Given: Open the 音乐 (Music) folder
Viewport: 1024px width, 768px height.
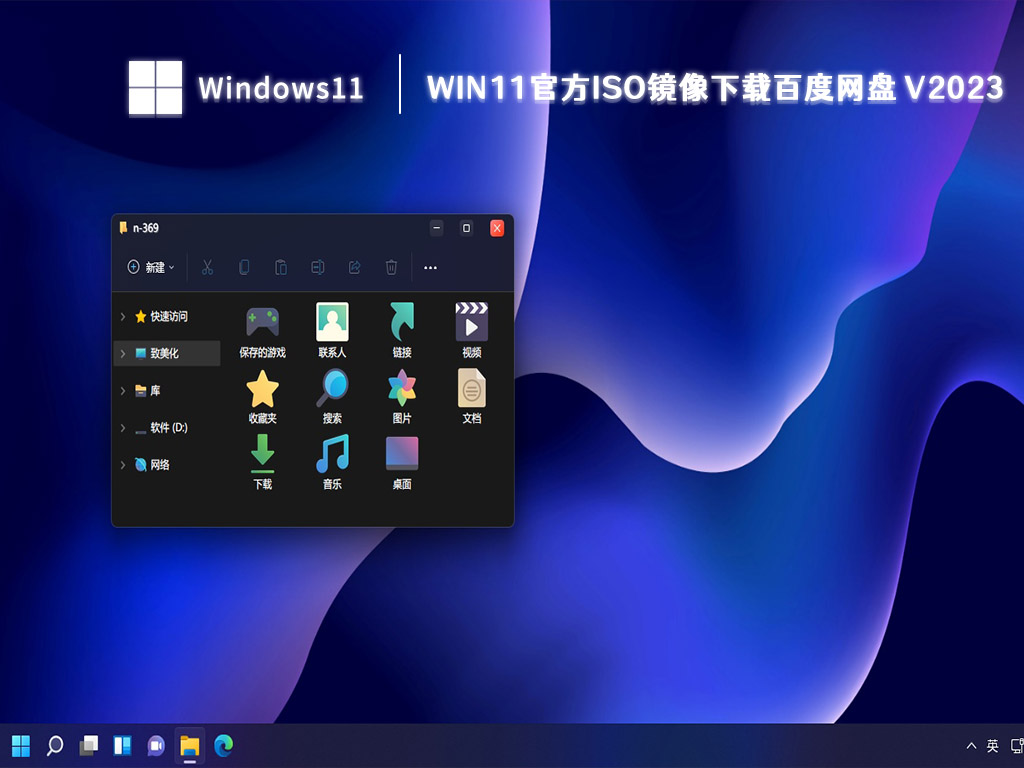Looking at the screenshot, I should point(331,460).
